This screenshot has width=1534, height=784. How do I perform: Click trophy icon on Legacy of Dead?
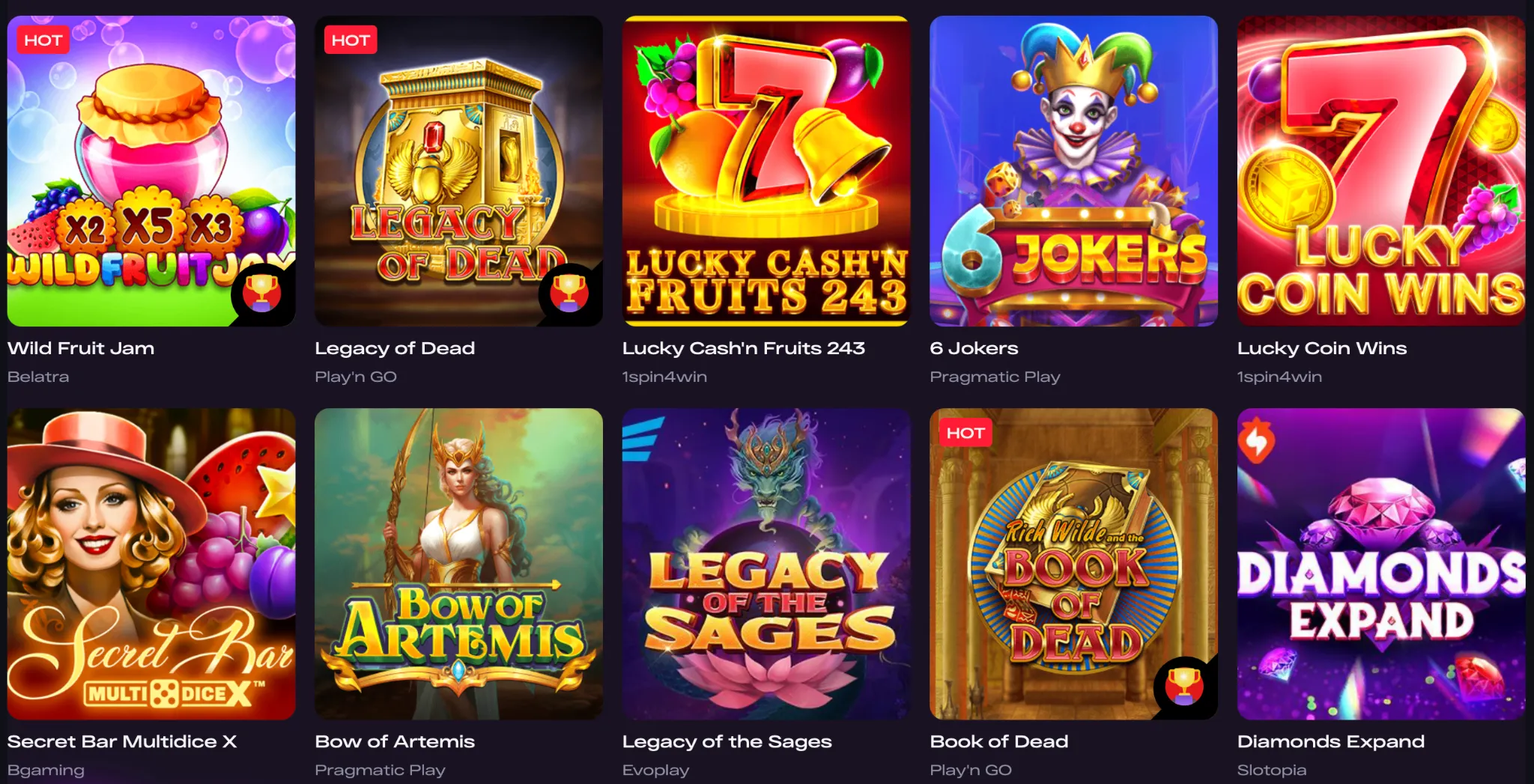[x=569, y=293]
